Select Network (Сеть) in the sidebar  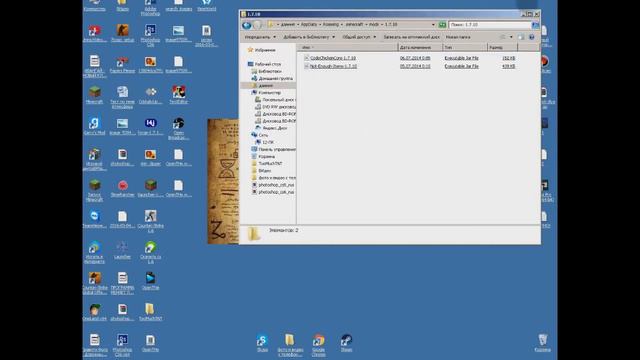coord(260,135)
